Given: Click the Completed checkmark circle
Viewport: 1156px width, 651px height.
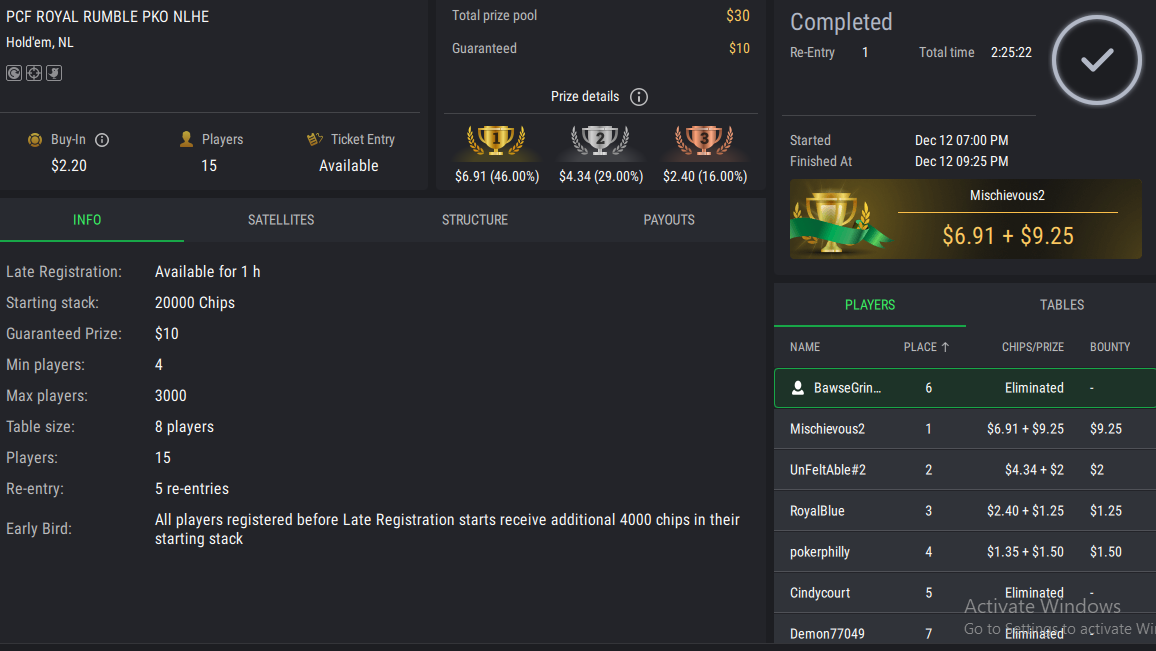Looking at the screenshot, I should 1097,61.
